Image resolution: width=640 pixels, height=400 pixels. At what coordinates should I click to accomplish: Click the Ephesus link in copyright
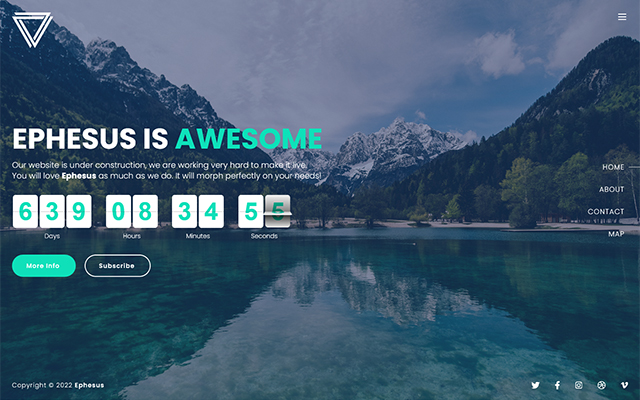tap(89, 385)
